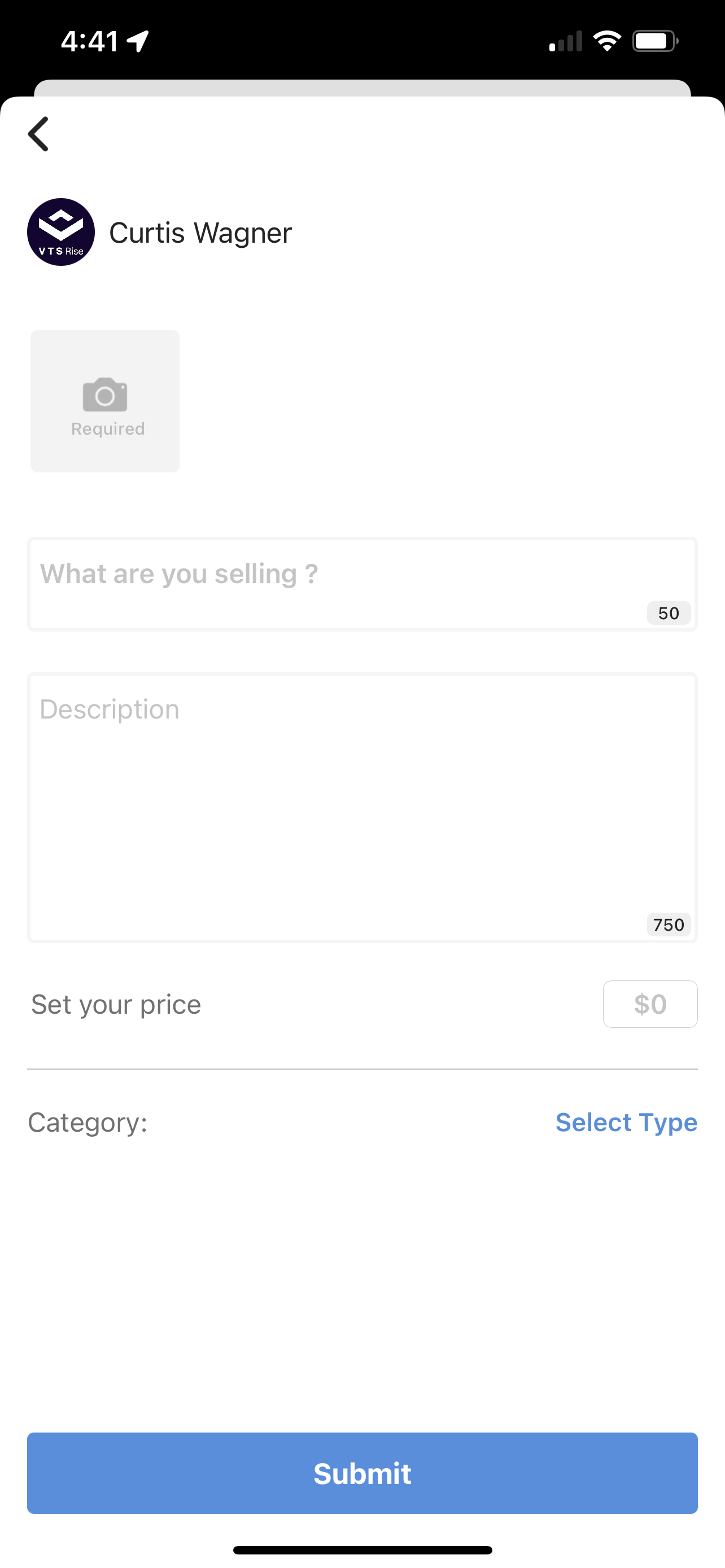Tap the home indicator bar at bottom
Image resolution: width=725 pixels, height=1568 pixels.
click(362, 1550)
